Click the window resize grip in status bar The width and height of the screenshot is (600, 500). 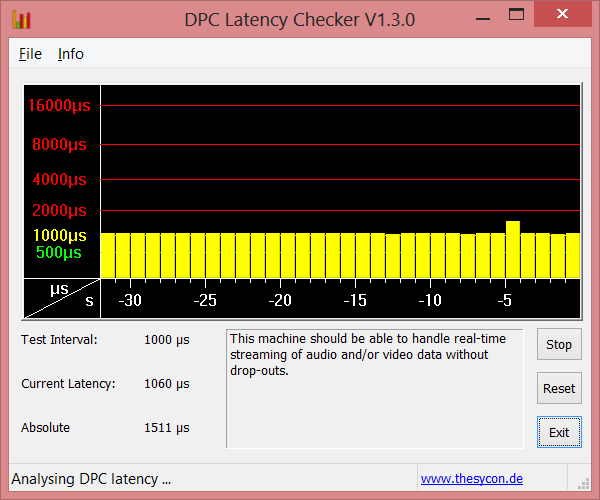(x=584, y=484)
